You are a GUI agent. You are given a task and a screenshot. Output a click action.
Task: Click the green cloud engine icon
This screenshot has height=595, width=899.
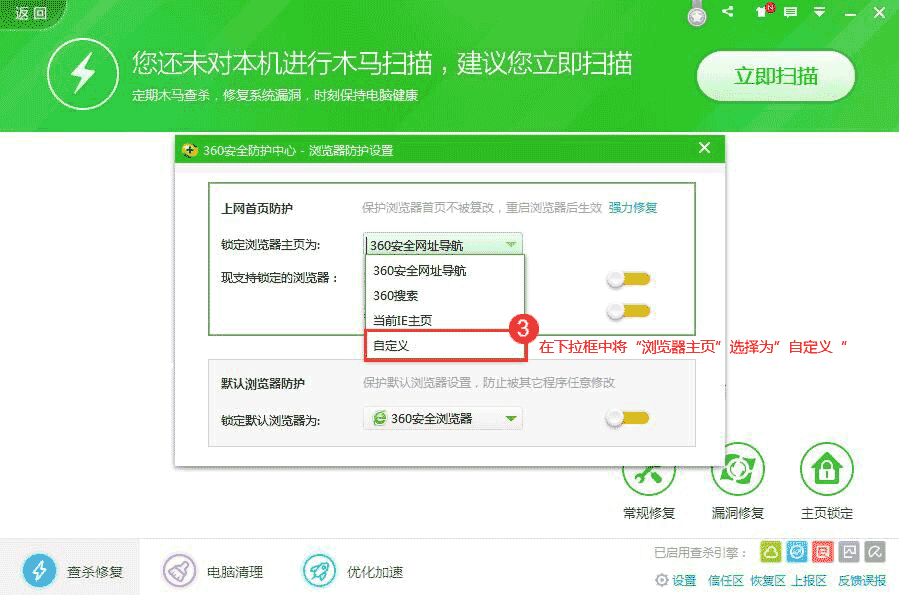tap(771, 551)
